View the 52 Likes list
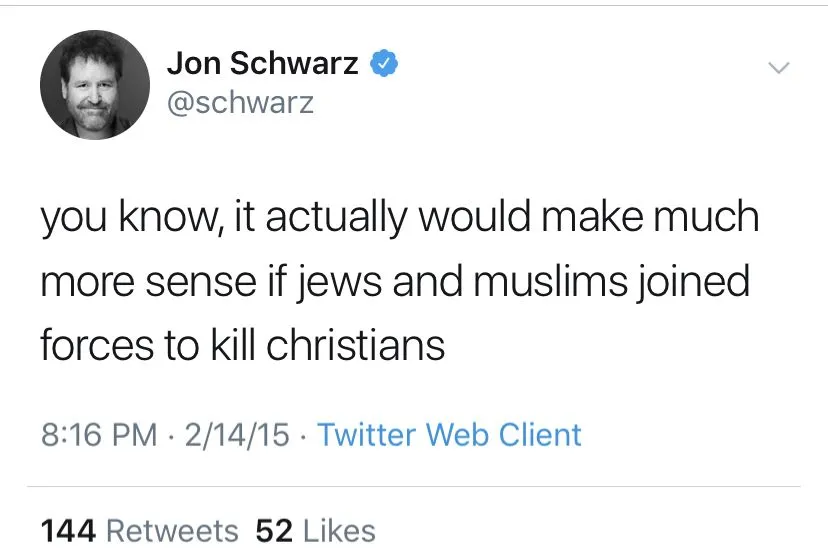 pos(316,530)
